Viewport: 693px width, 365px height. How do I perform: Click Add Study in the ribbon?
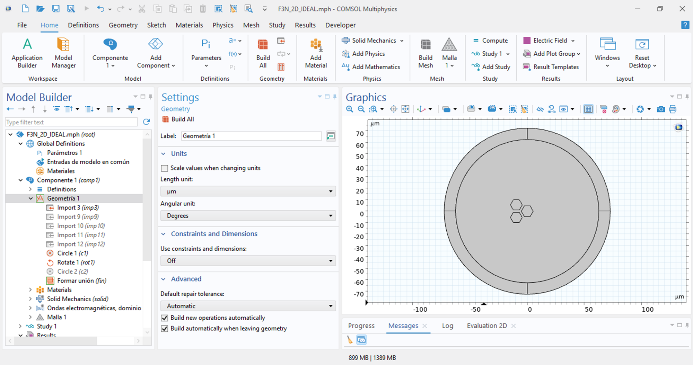491,67
